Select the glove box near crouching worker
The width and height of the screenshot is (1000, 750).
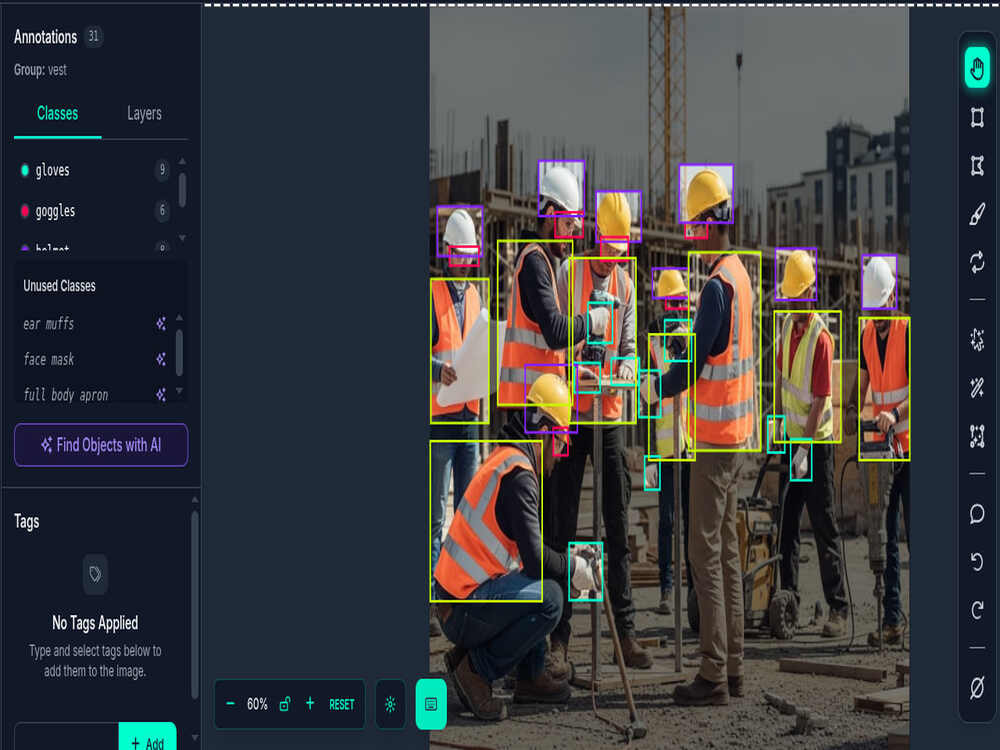(585, 571)
